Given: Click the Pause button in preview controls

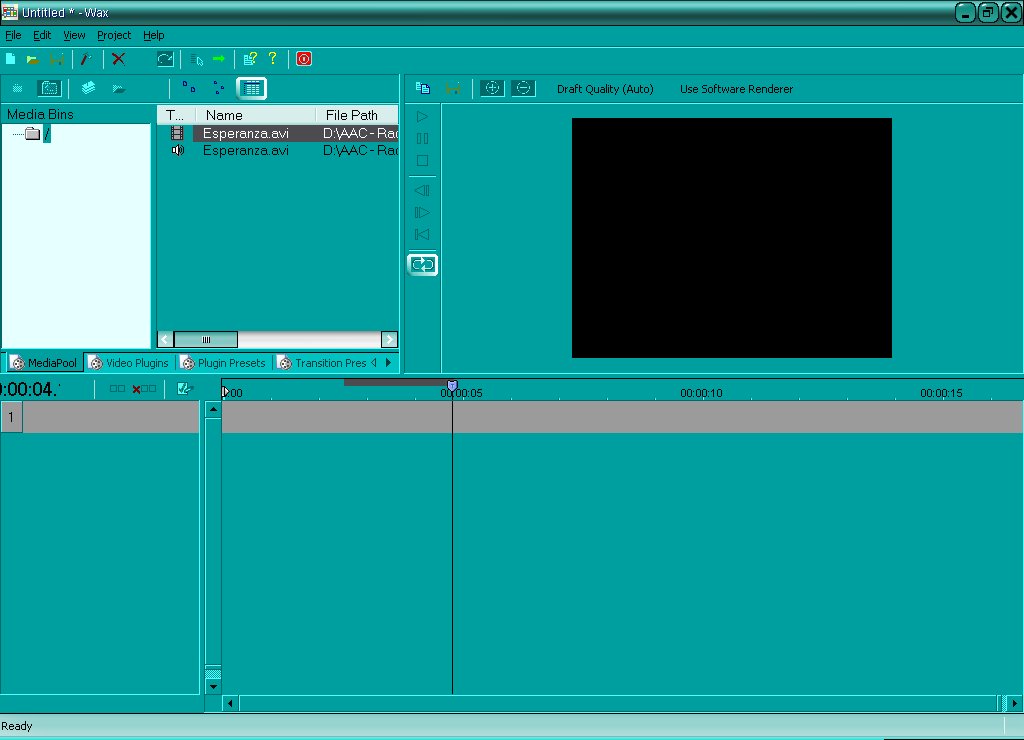Looking at the screenshot, I should point(423,138).
